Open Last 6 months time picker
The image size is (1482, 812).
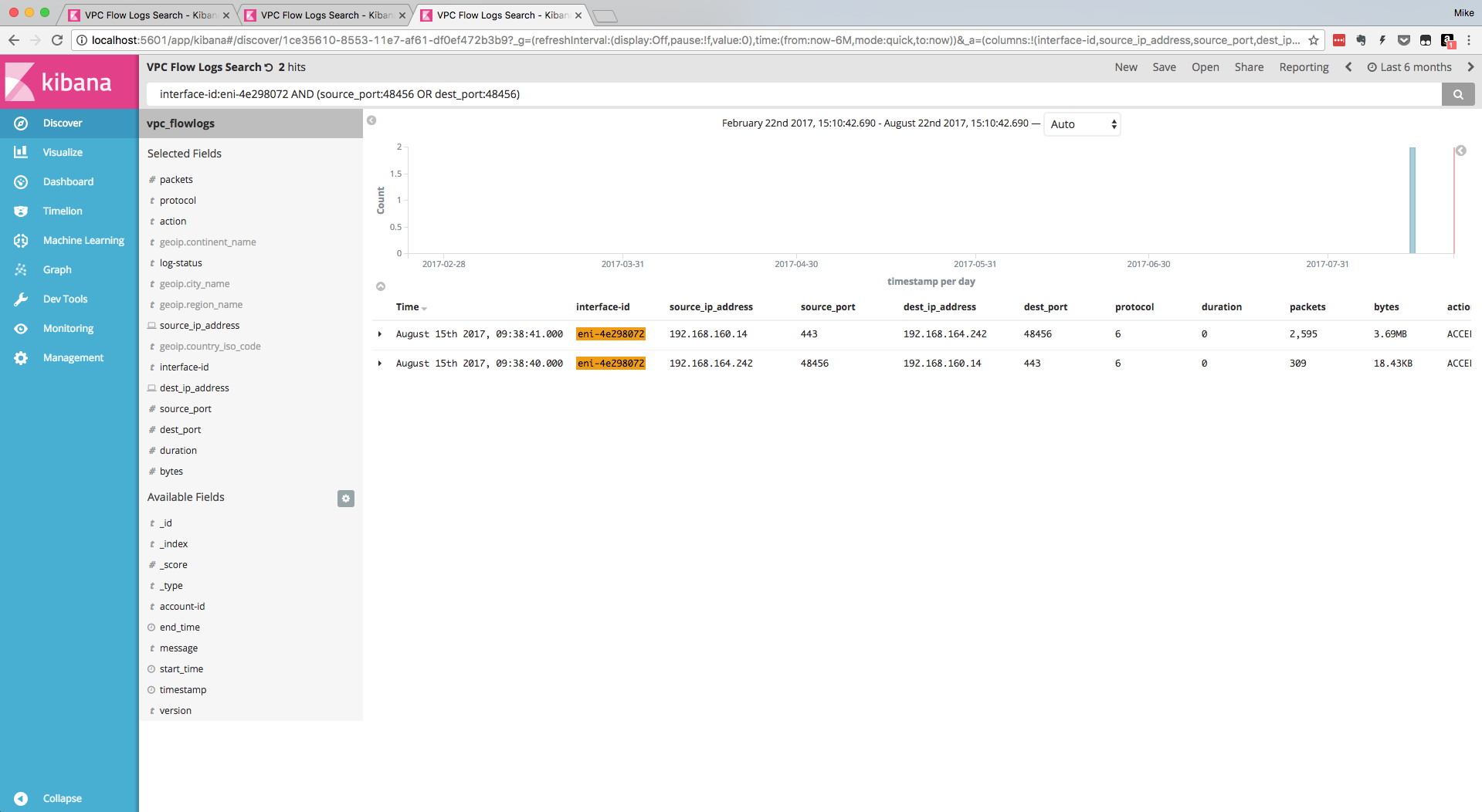coord(1409,67)
